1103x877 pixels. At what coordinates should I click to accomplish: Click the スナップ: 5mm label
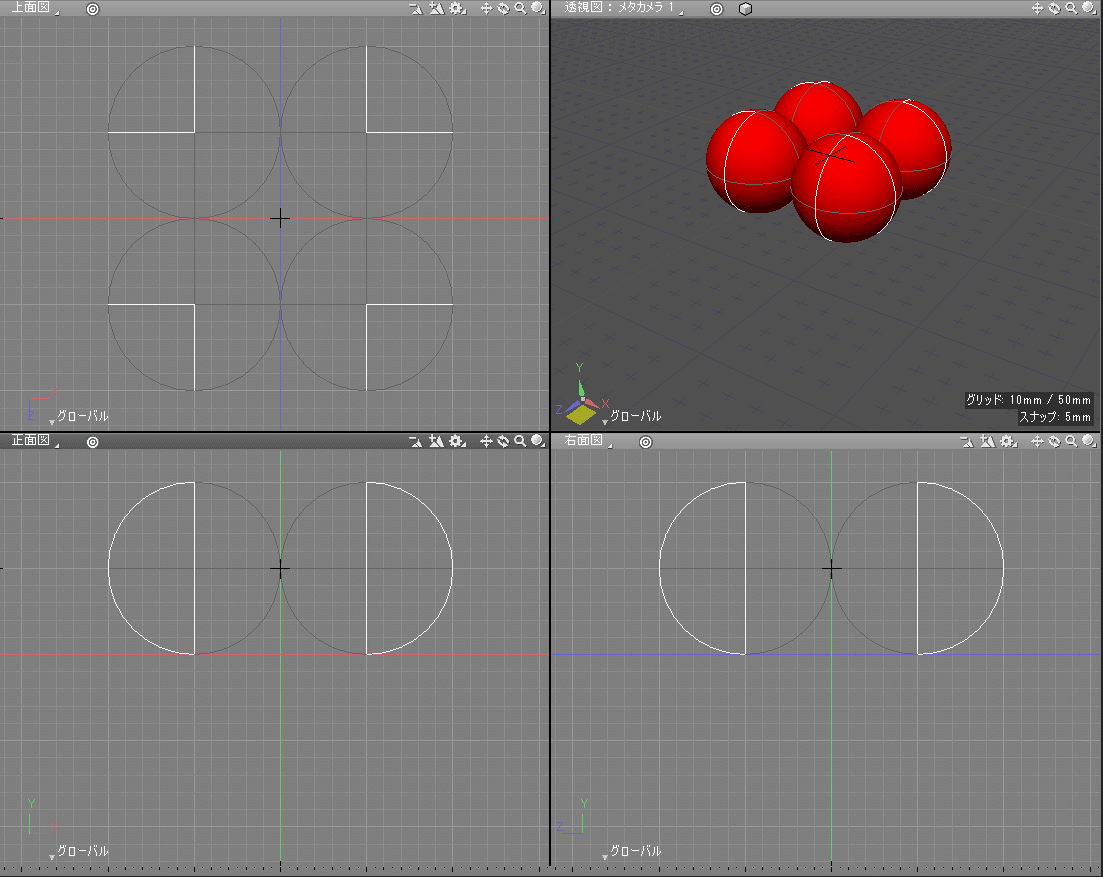1056,417
